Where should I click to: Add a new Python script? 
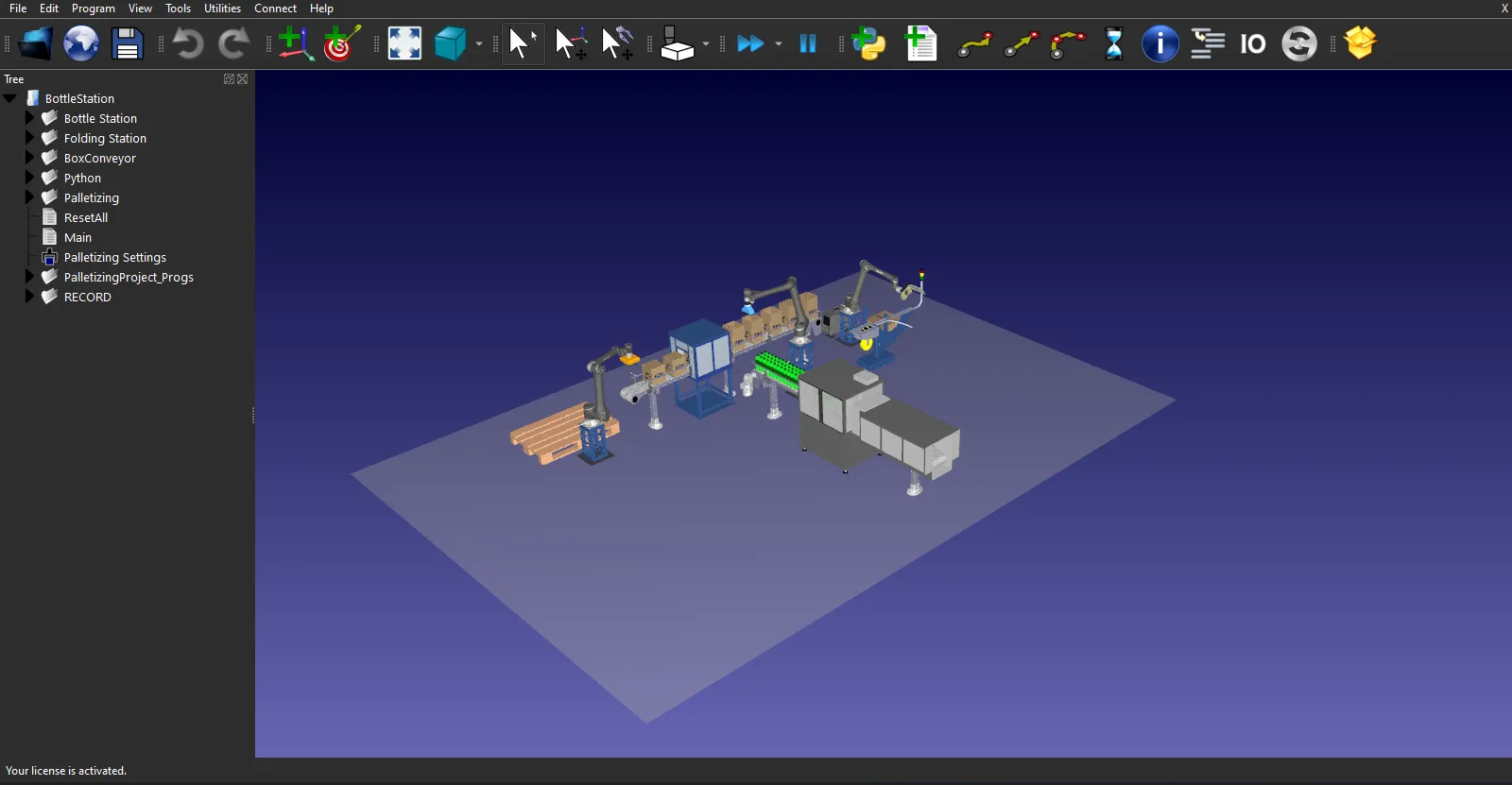coord(868,43)
